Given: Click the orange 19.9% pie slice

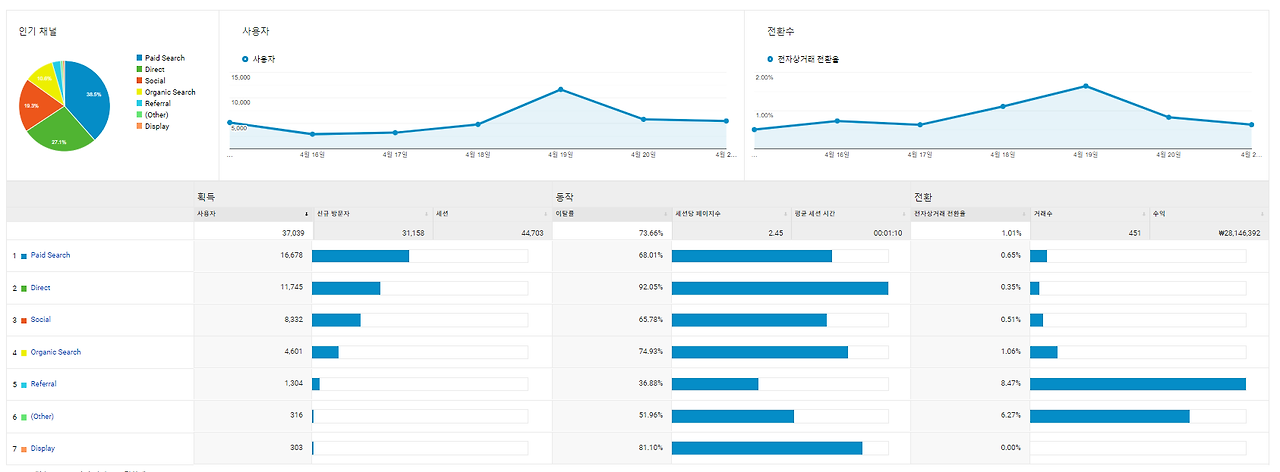Looking at the screenshot, I should [36, 106].
